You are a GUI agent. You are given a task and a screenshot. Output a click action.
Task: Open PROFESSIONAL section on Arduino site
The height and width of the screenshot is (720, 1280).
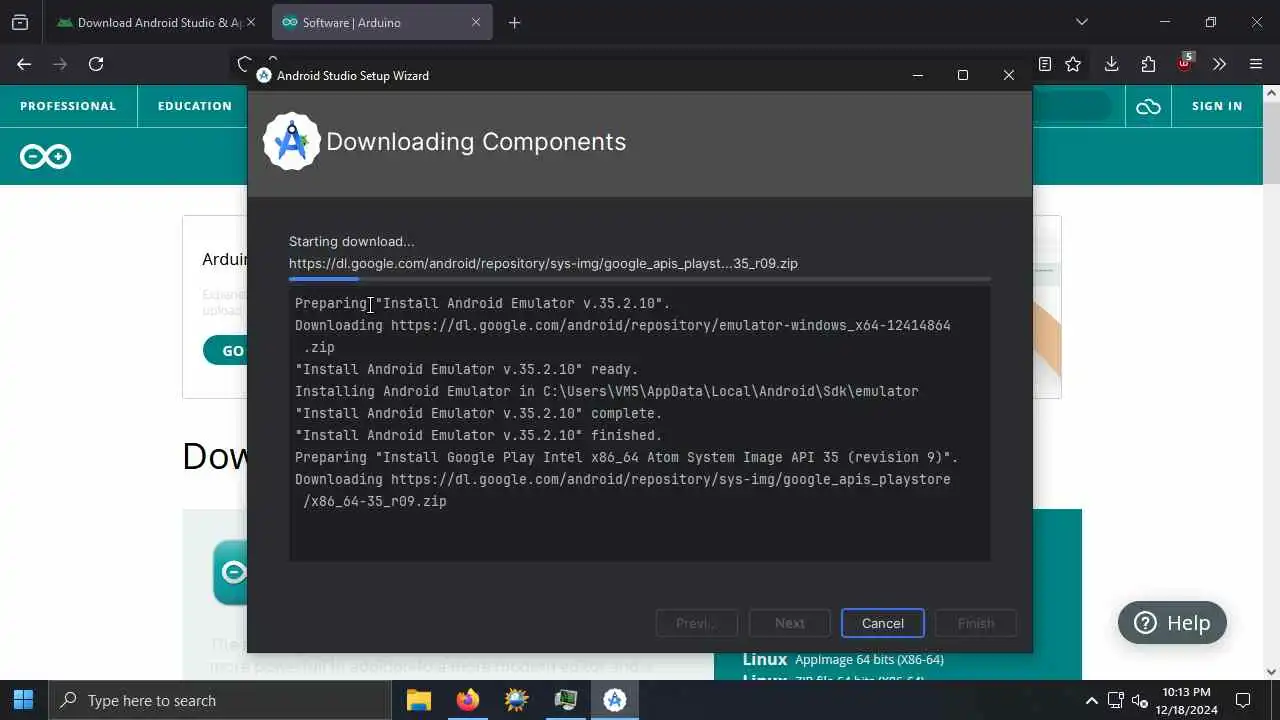pyautogui.click(x=68, y=106)
